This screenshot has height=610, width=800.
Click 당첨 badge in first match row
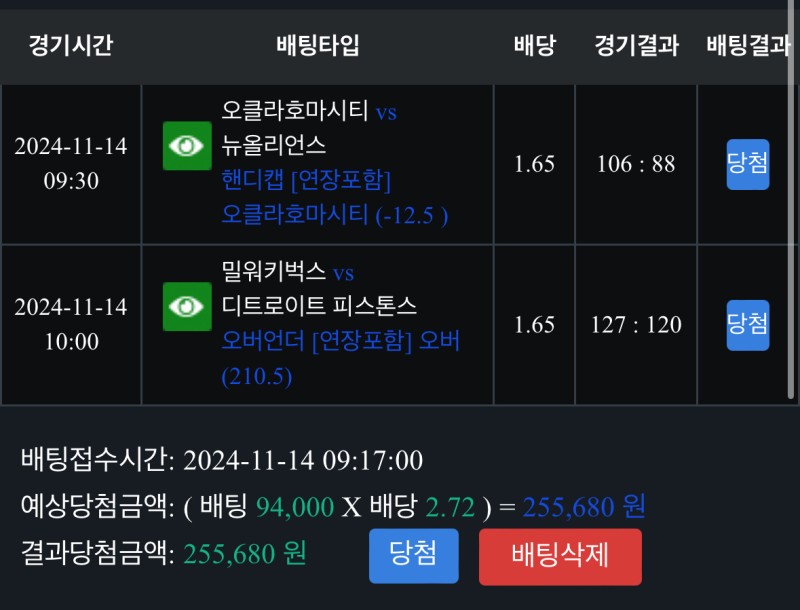pos(747,164)
